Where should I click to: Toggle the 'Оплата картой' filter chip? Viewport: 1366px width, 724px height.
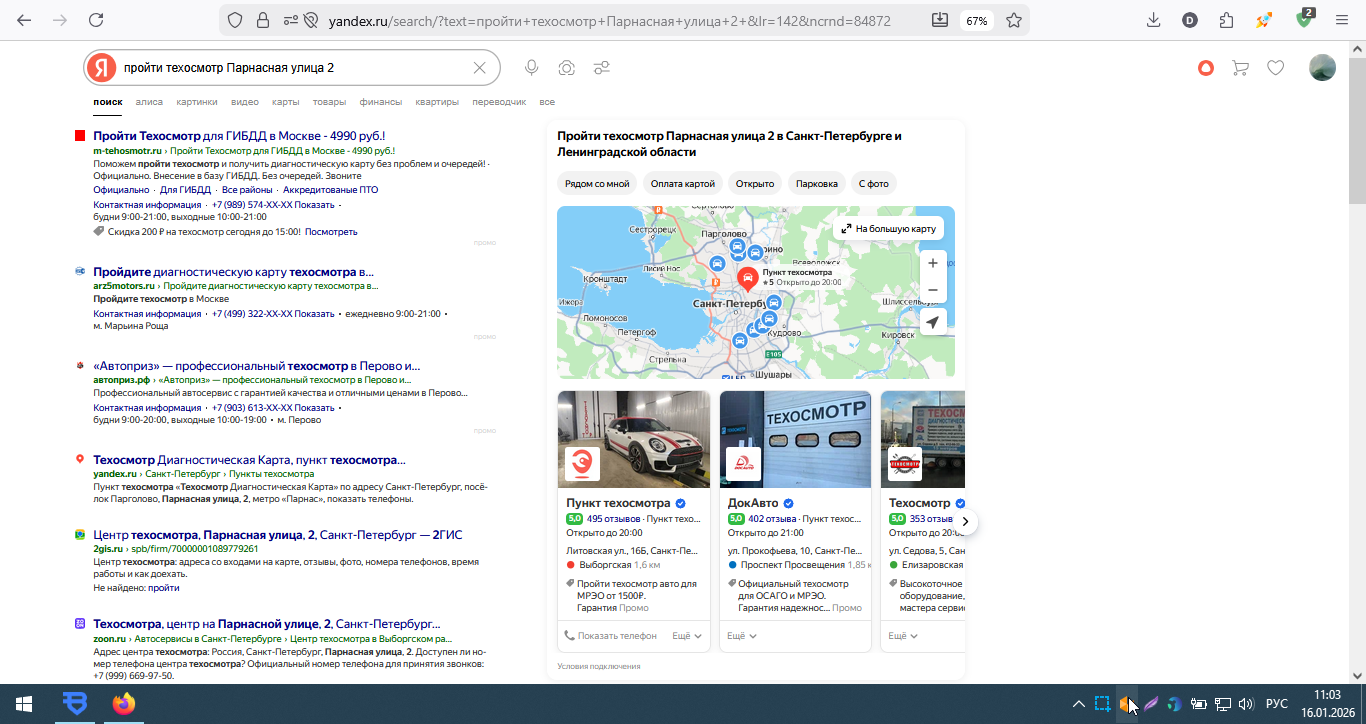(x=683, y=184)
